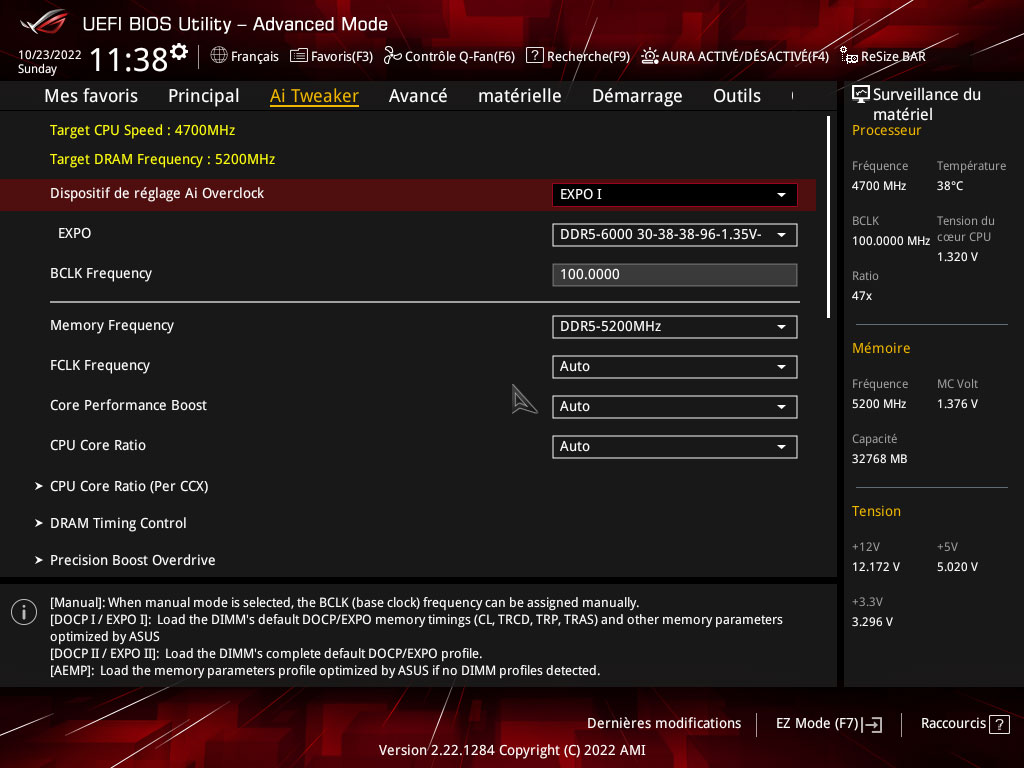
Task: Click the info icon in help panel
Action: (x=24, y=612)
